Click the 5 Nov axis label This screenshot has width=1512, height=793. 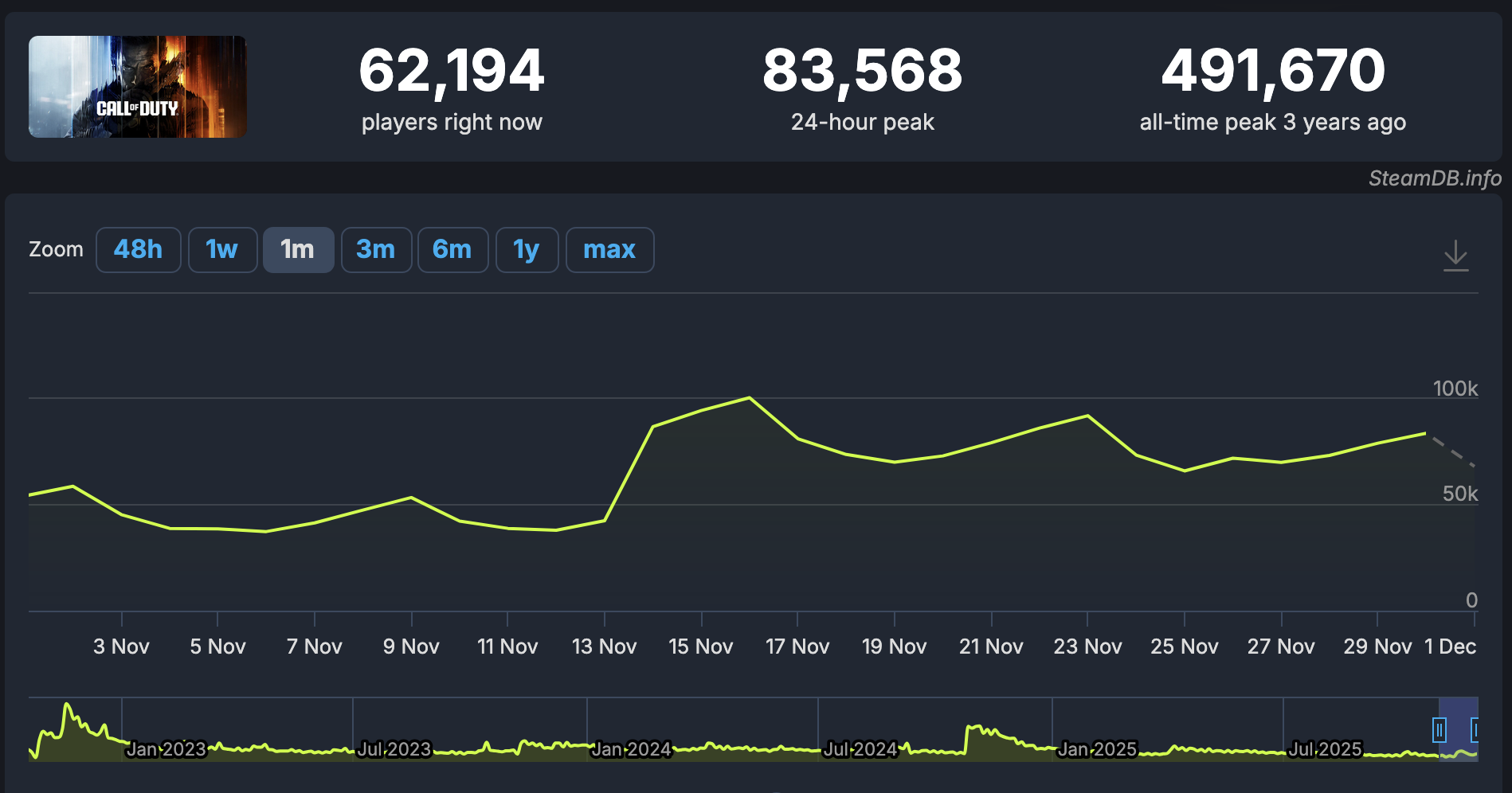tap(217, 647)
